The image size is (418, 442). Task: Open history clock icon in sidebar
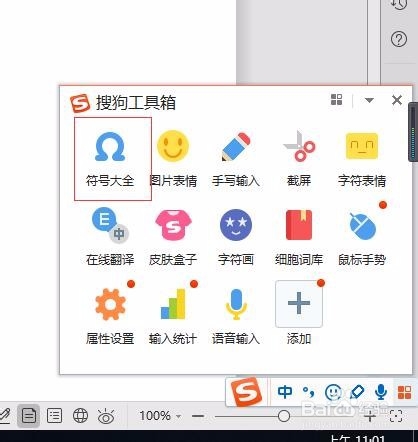pyautogui.click(x=399, y=4)
